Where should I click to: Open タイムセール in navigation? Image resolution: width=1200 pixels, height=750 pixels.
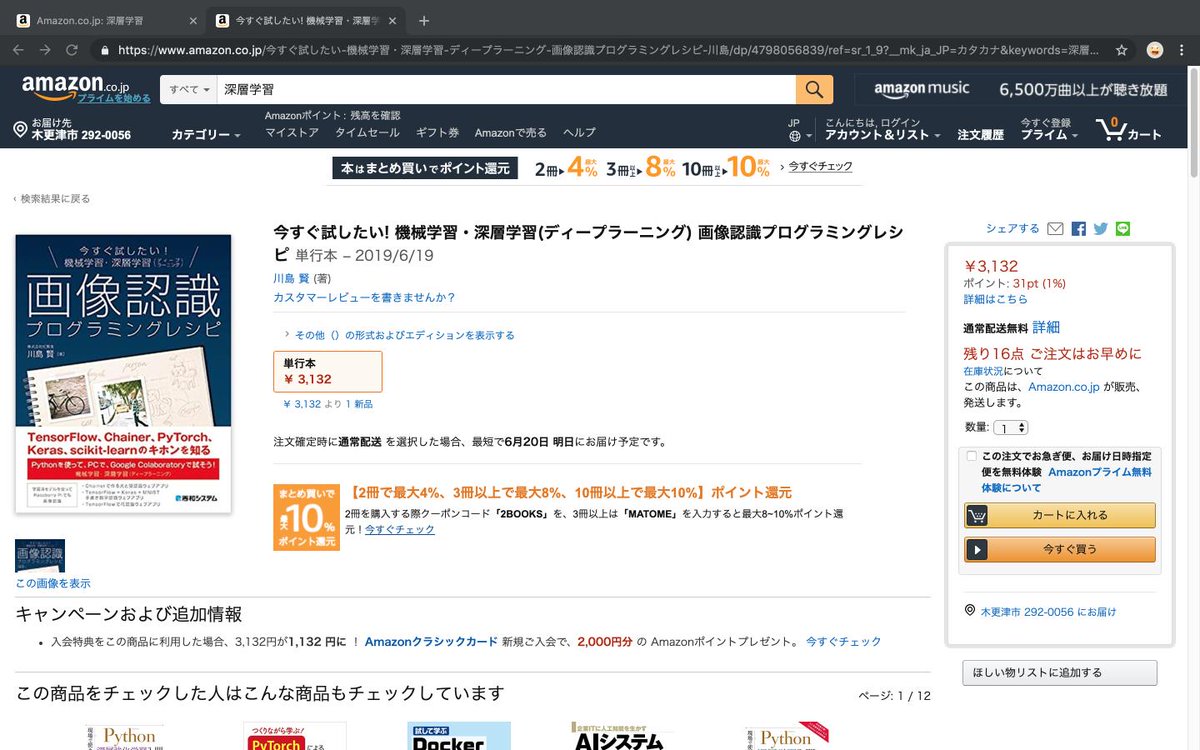click(367, 132)
